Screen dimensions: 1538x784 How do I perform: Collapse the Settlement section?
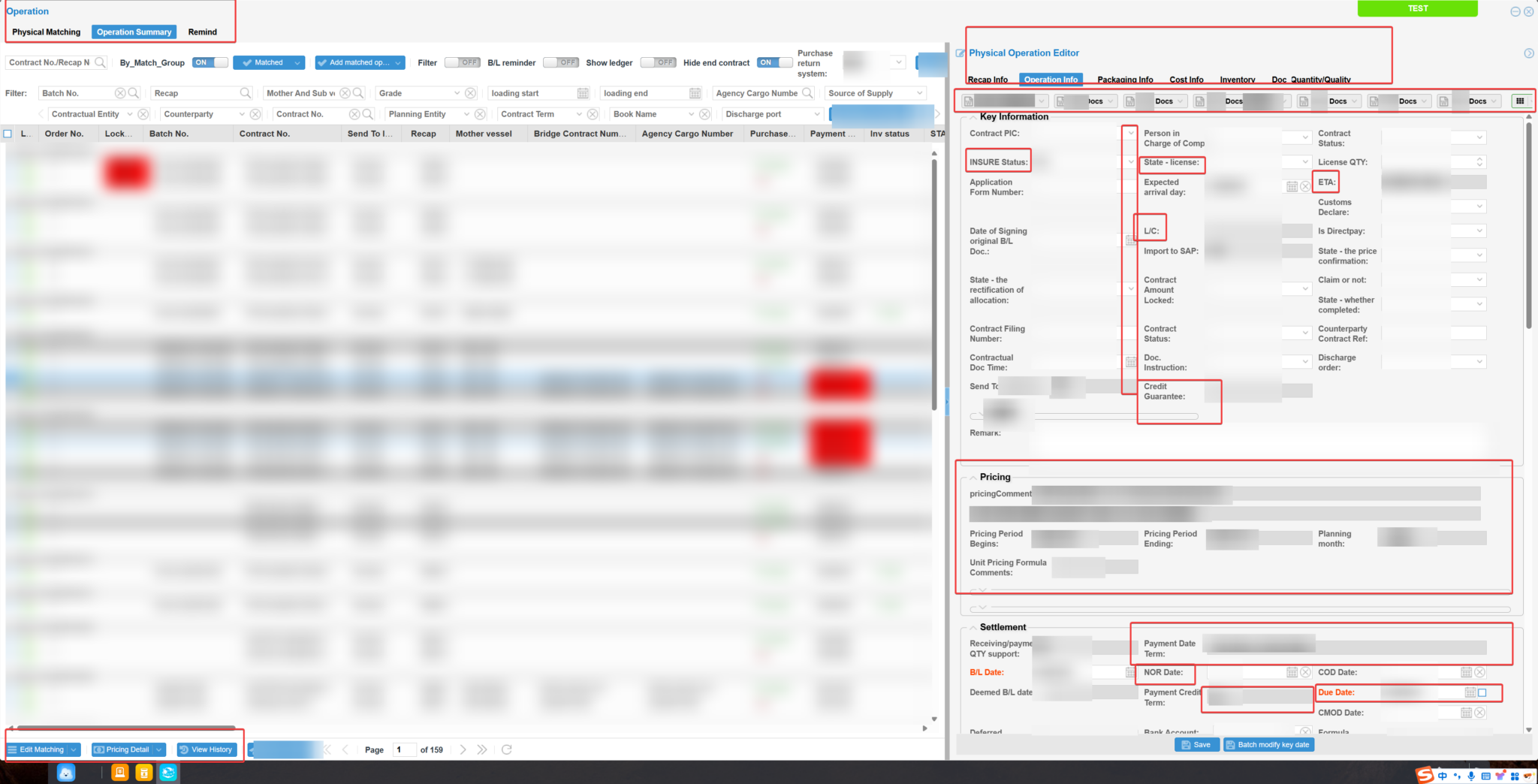coord(973,627)
